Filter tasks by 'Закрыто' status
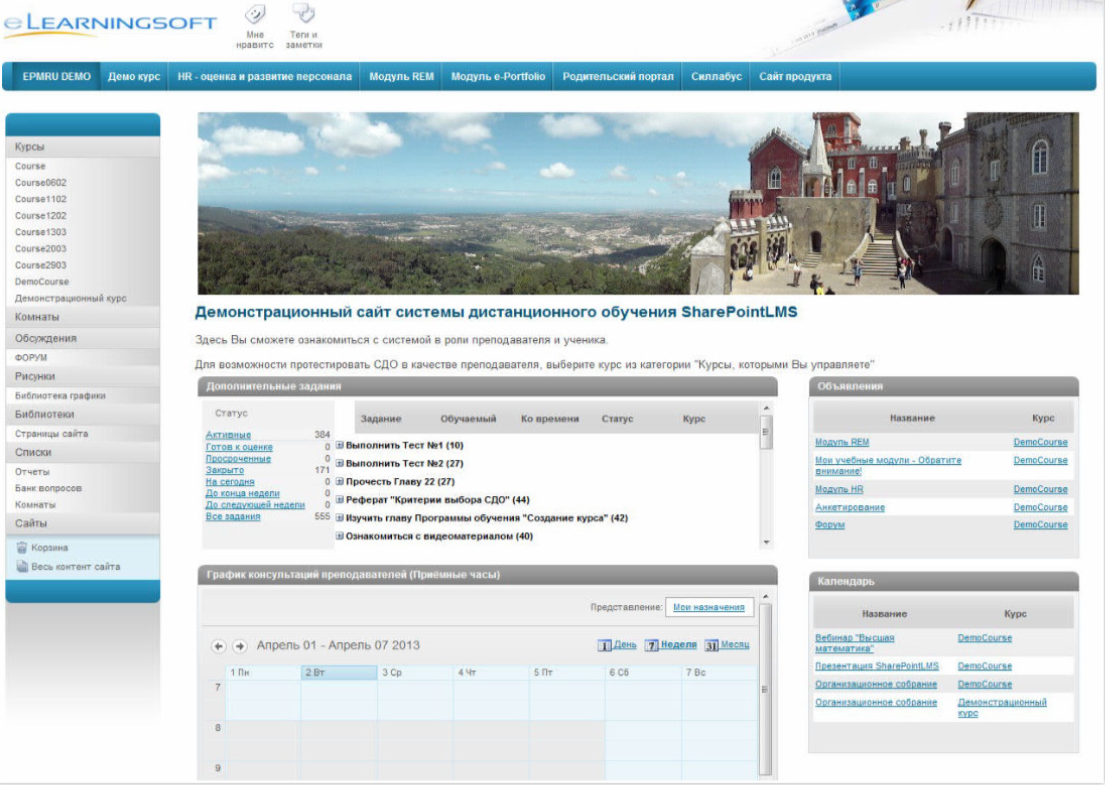This screenshot has height=785, width=1105. coord(225,470)
